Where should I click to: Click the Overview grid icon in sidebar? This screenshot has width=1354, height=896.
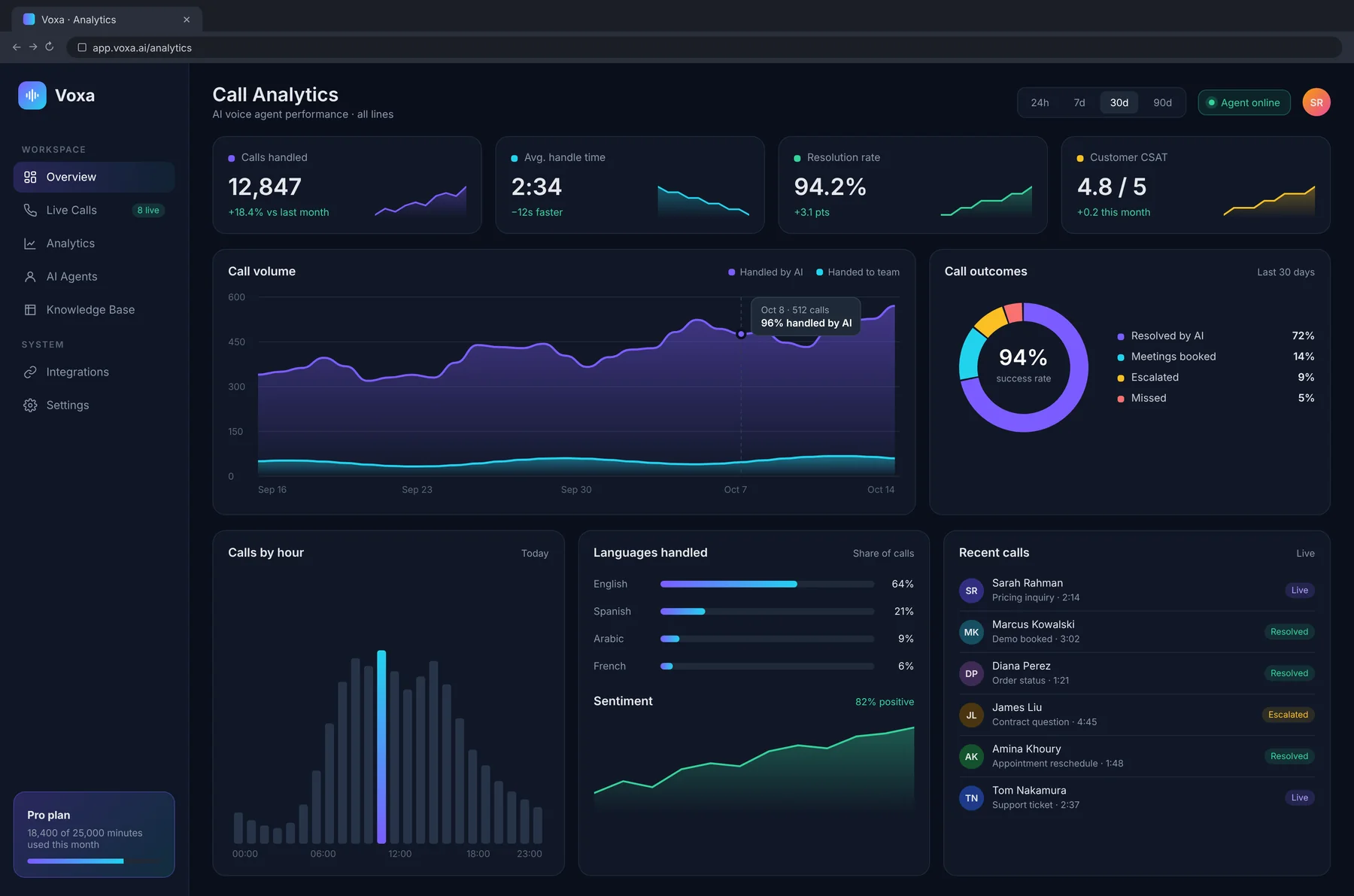pyautogui.click(x=30, y=177)
